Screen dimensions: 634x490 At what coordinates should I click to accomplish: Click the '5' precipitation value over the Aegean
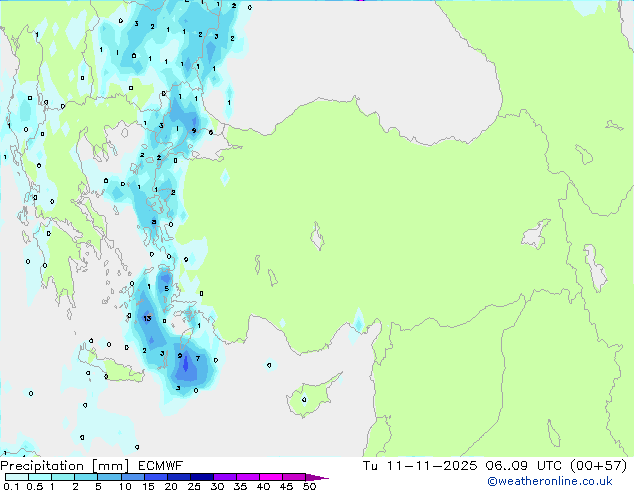(166, 289)
